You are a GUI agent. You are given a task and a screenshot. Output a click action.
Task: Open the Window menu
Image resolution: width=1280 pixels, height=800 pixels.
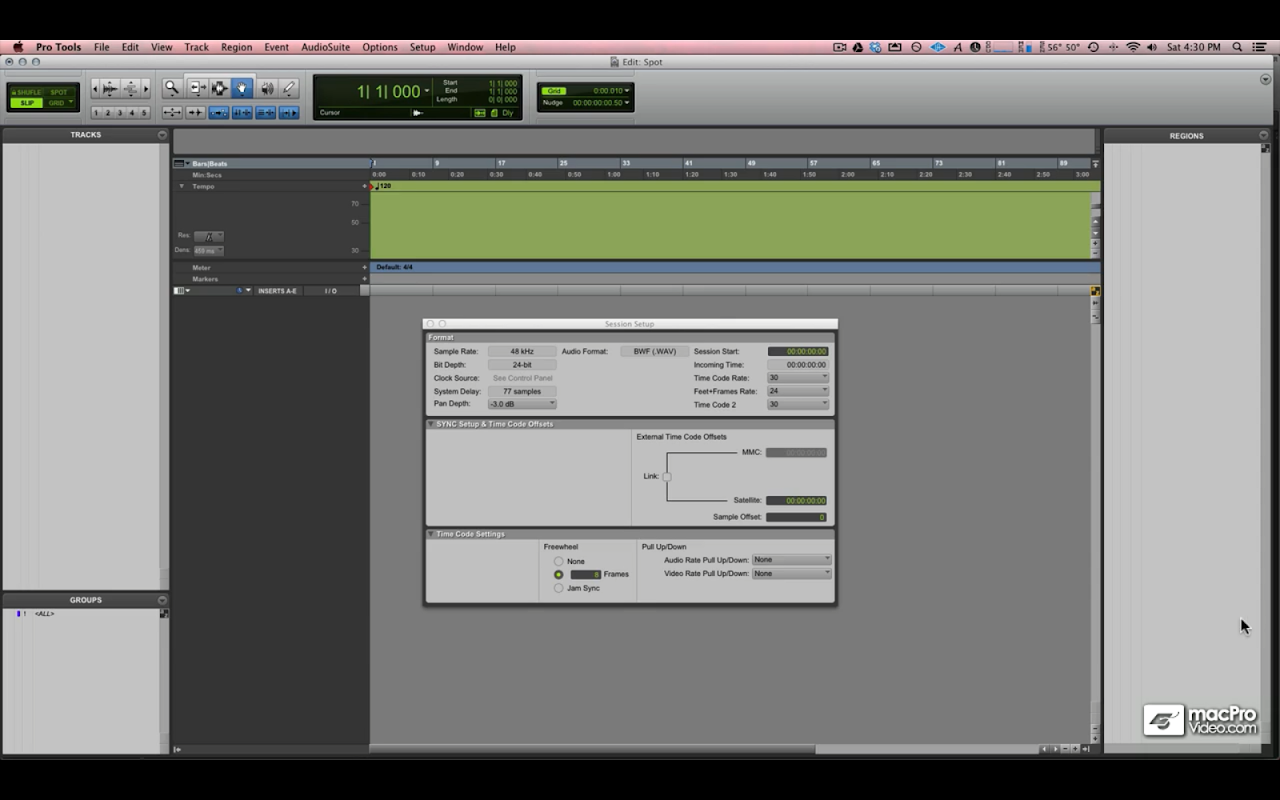tap(465, 47)
